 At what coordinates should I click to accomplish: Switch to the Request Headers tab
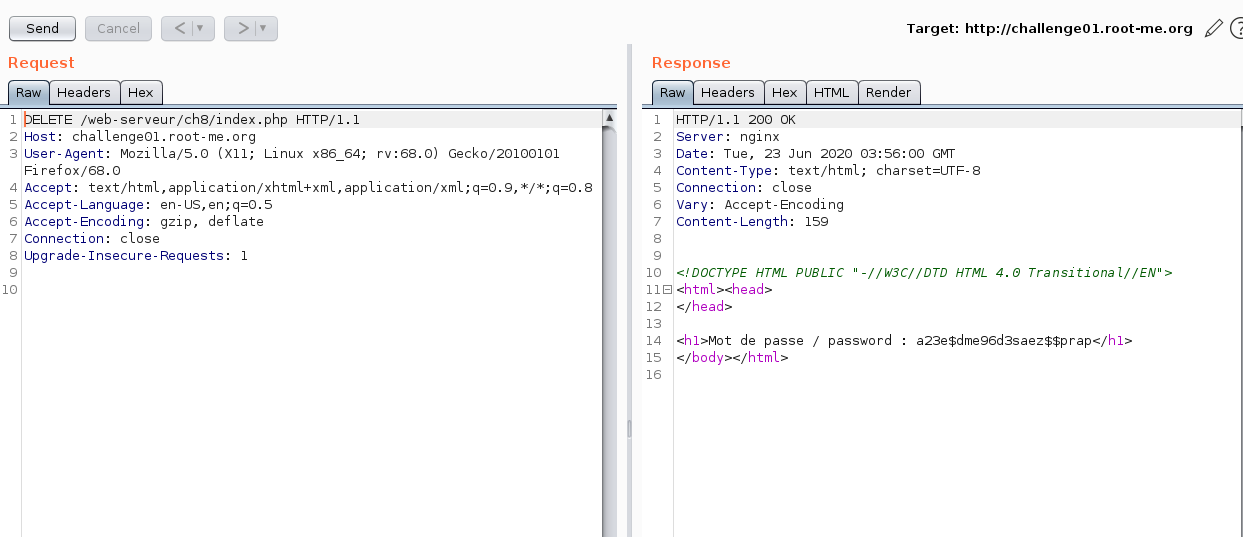point(84,93)
